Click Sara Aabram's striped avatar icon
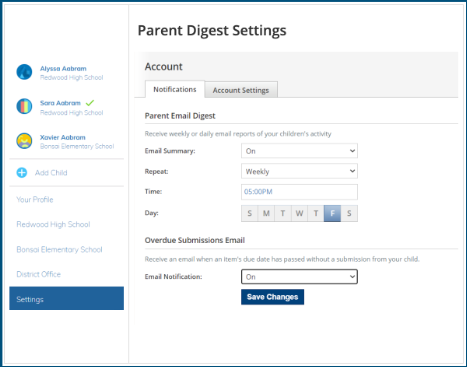 [x=24, y=106]
